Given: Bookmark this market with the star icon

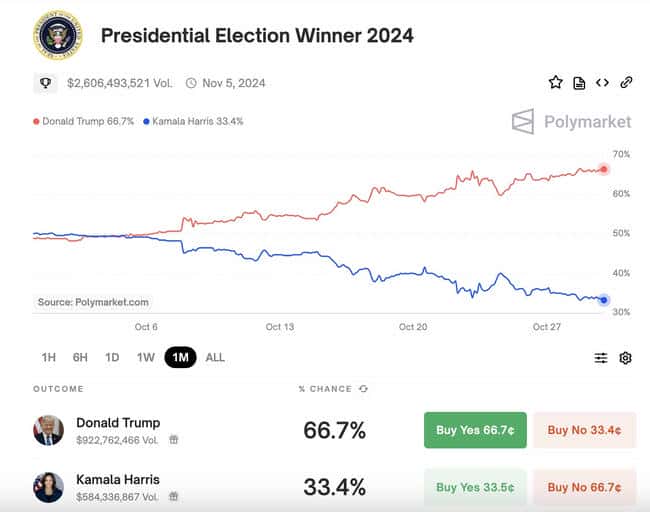Looking at the screenshot, I should coord(555,83).
